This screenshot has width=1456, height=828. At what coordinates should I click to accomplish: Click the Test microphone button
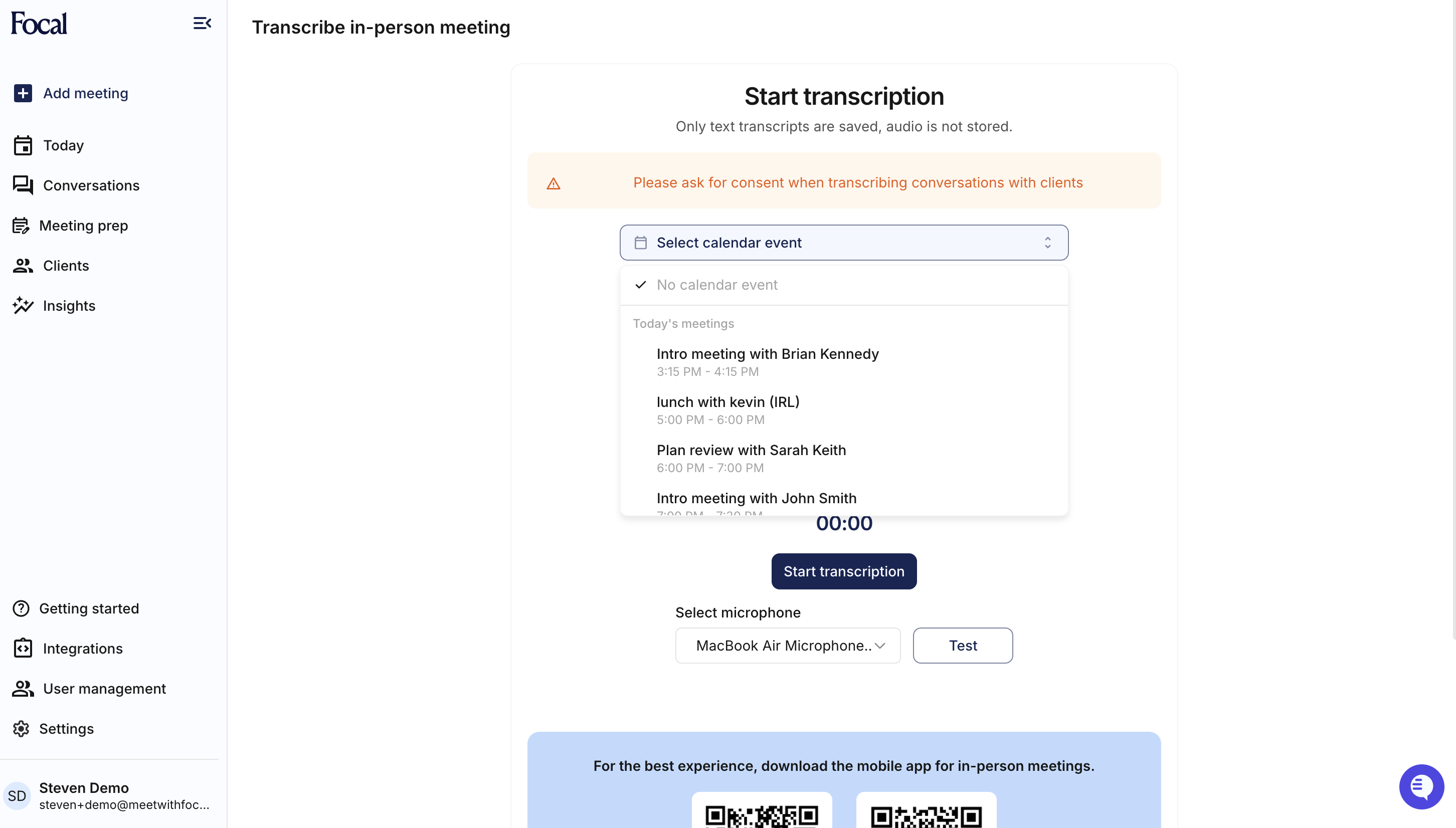962,646
